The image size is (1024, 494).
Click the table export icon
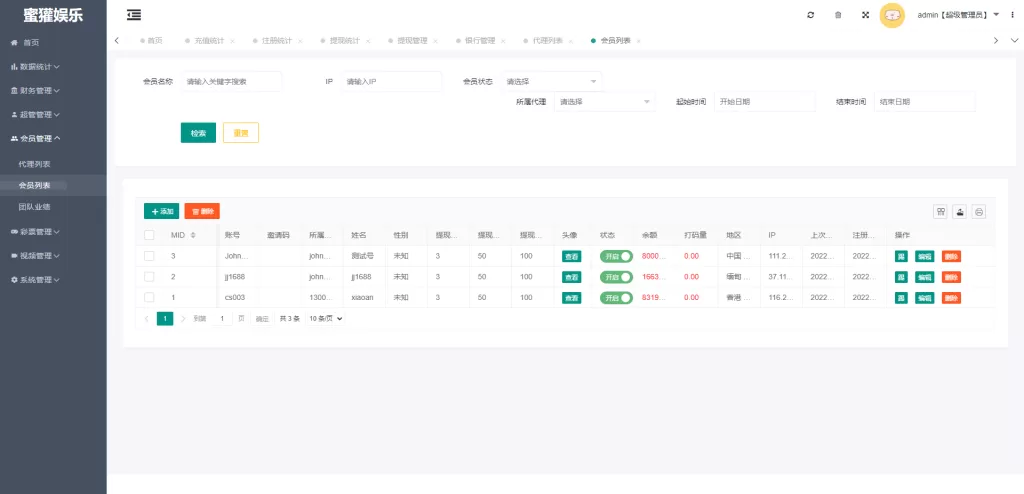pos(960,211)
